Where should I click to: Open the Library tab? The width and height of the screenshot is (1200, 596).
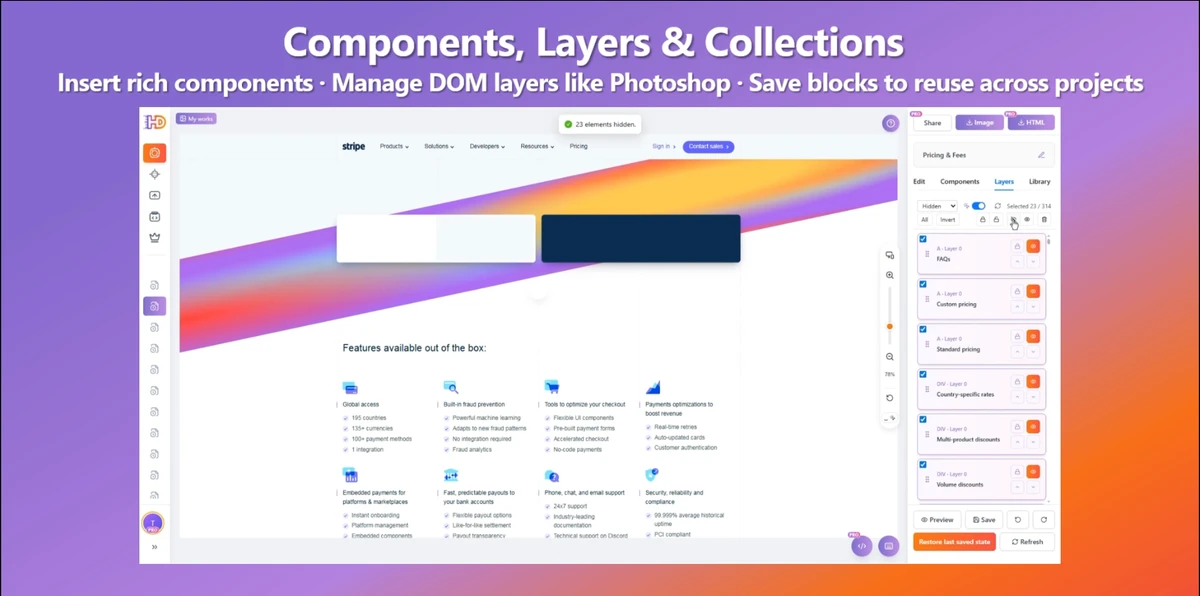(x=1039, y=182)
